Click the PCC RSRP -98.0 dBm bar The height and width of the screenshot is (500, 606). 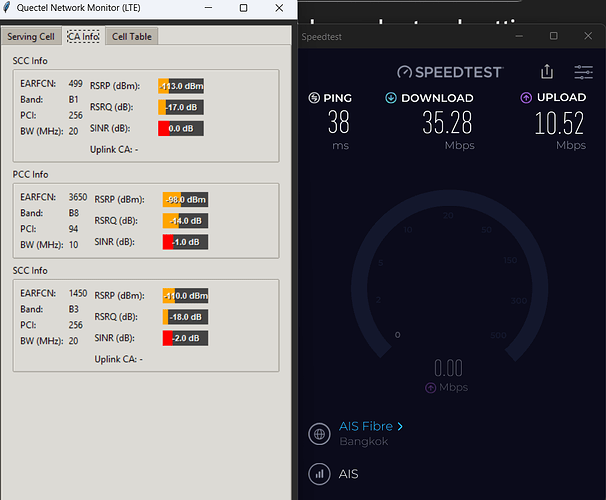click(185, 198)
